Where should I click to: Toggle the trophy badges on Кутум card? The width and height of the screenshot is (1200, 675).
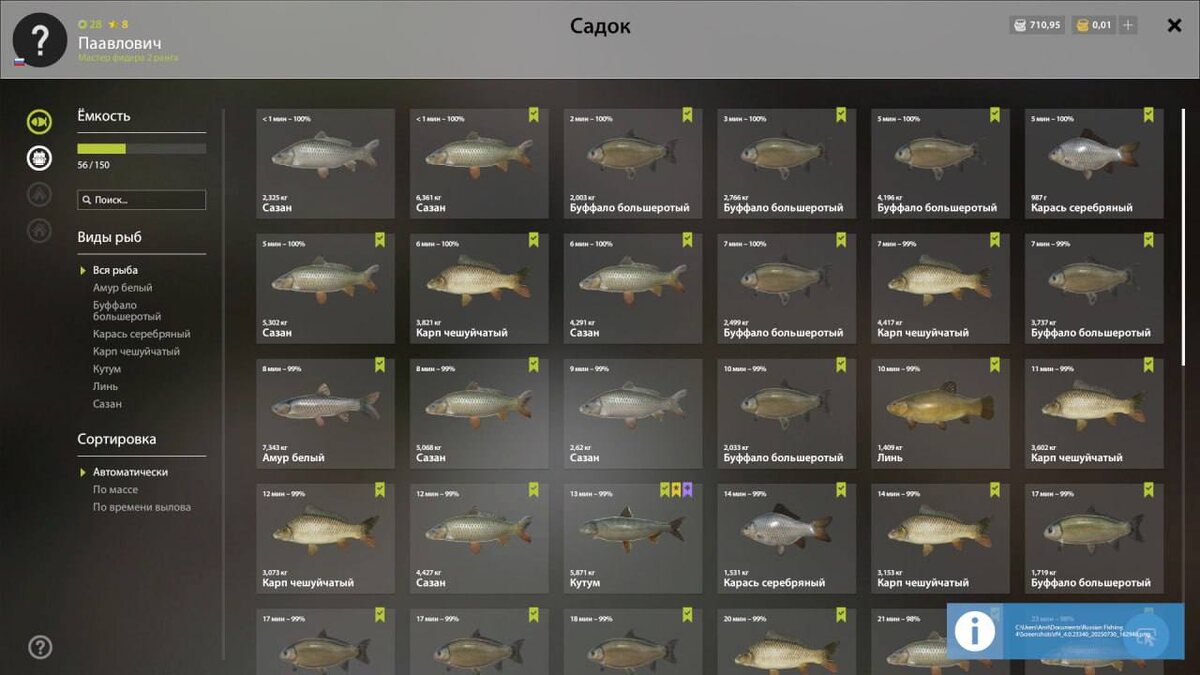tap(676, 490)
